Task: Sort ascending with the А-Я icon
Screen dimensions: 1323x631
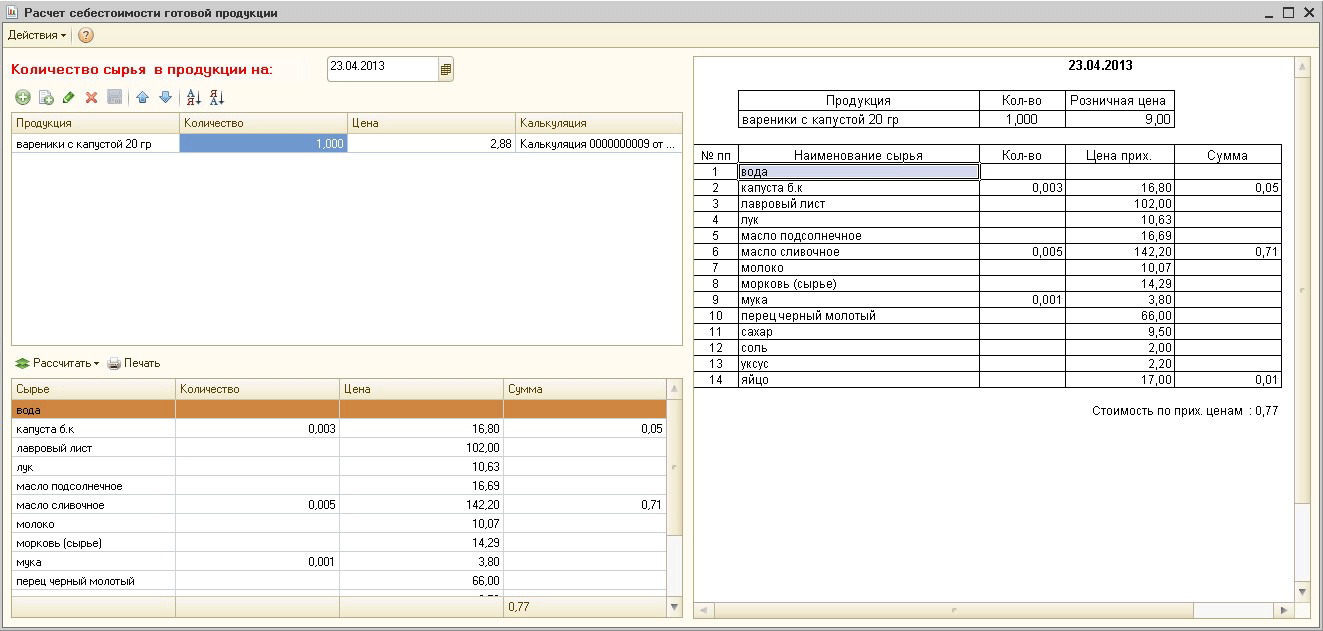Action: coord(194,97)
